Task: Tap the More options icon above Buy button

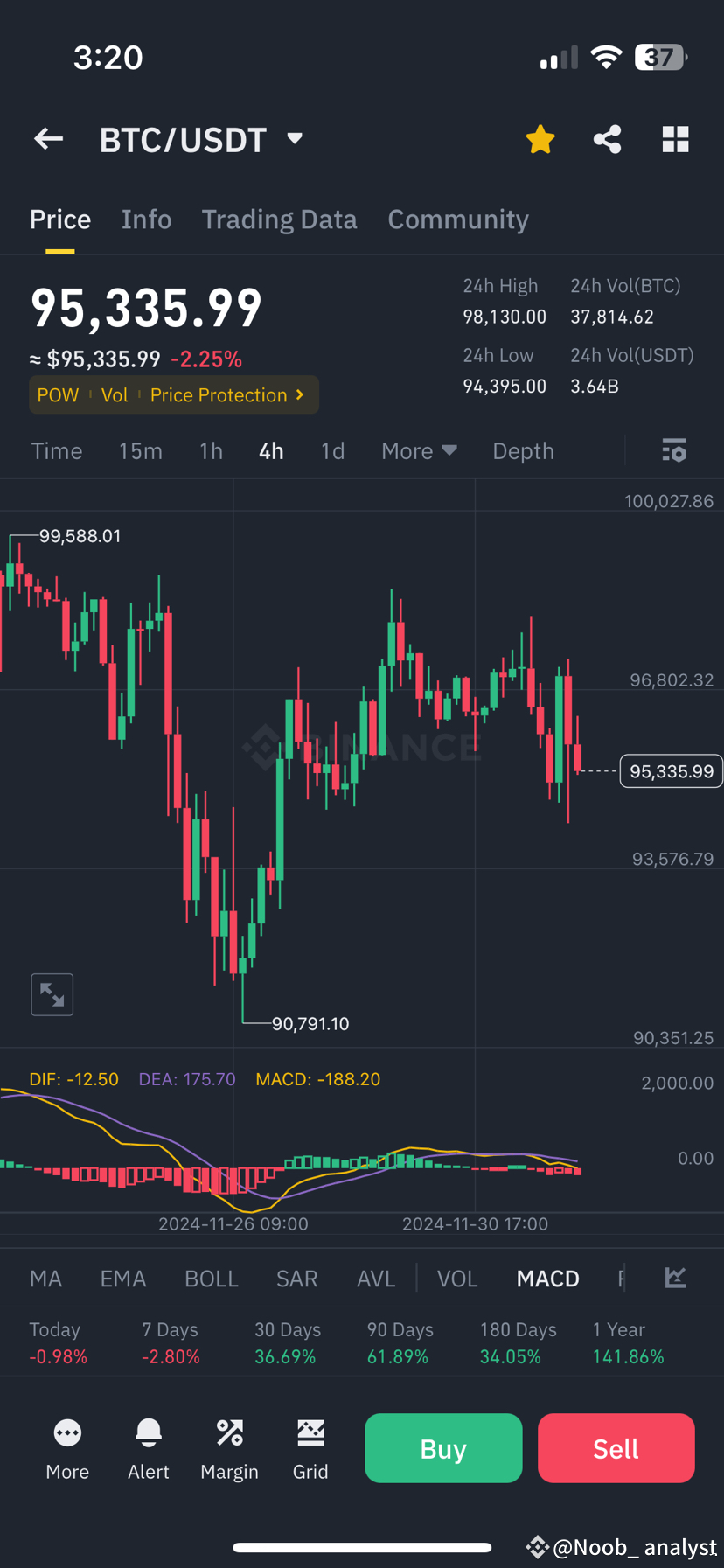Action: [x=67, y=1447]
